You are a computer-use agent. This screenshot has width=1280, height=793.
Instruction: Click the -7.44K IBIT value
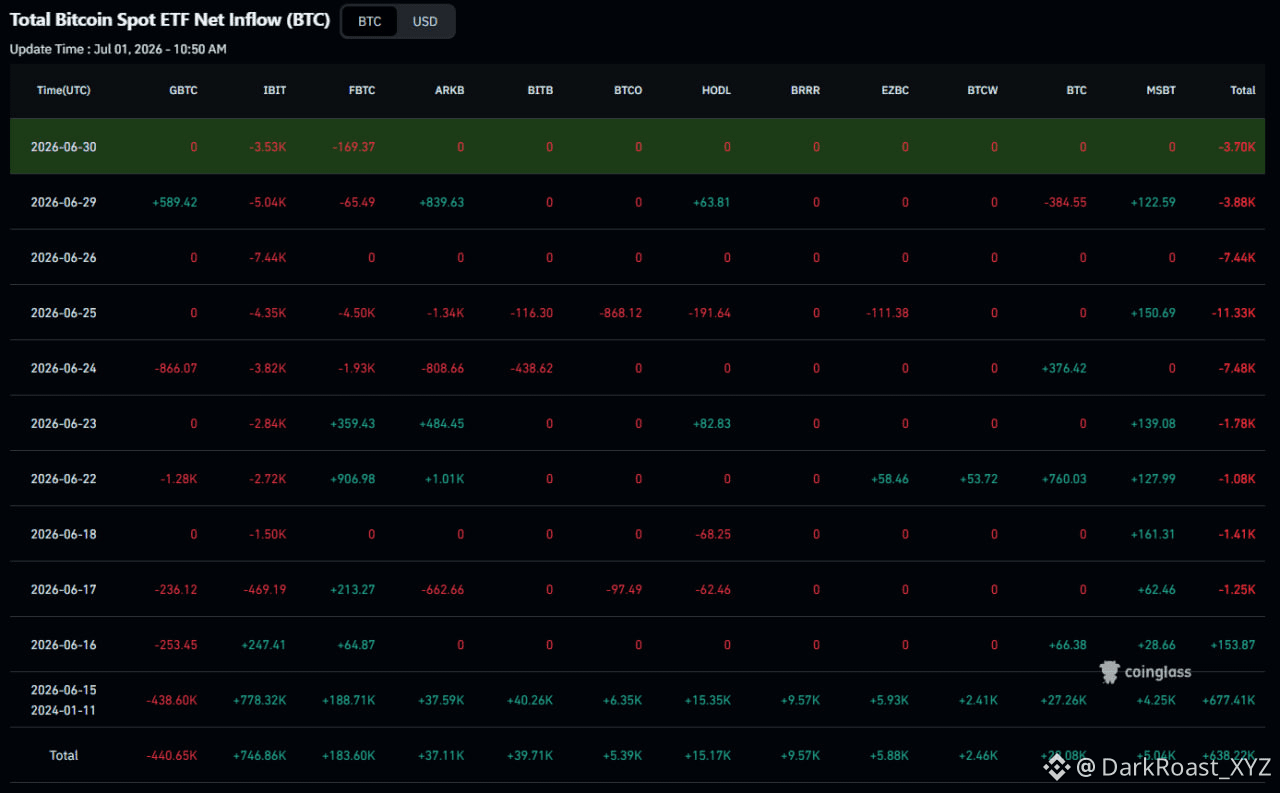click(268, 258)
